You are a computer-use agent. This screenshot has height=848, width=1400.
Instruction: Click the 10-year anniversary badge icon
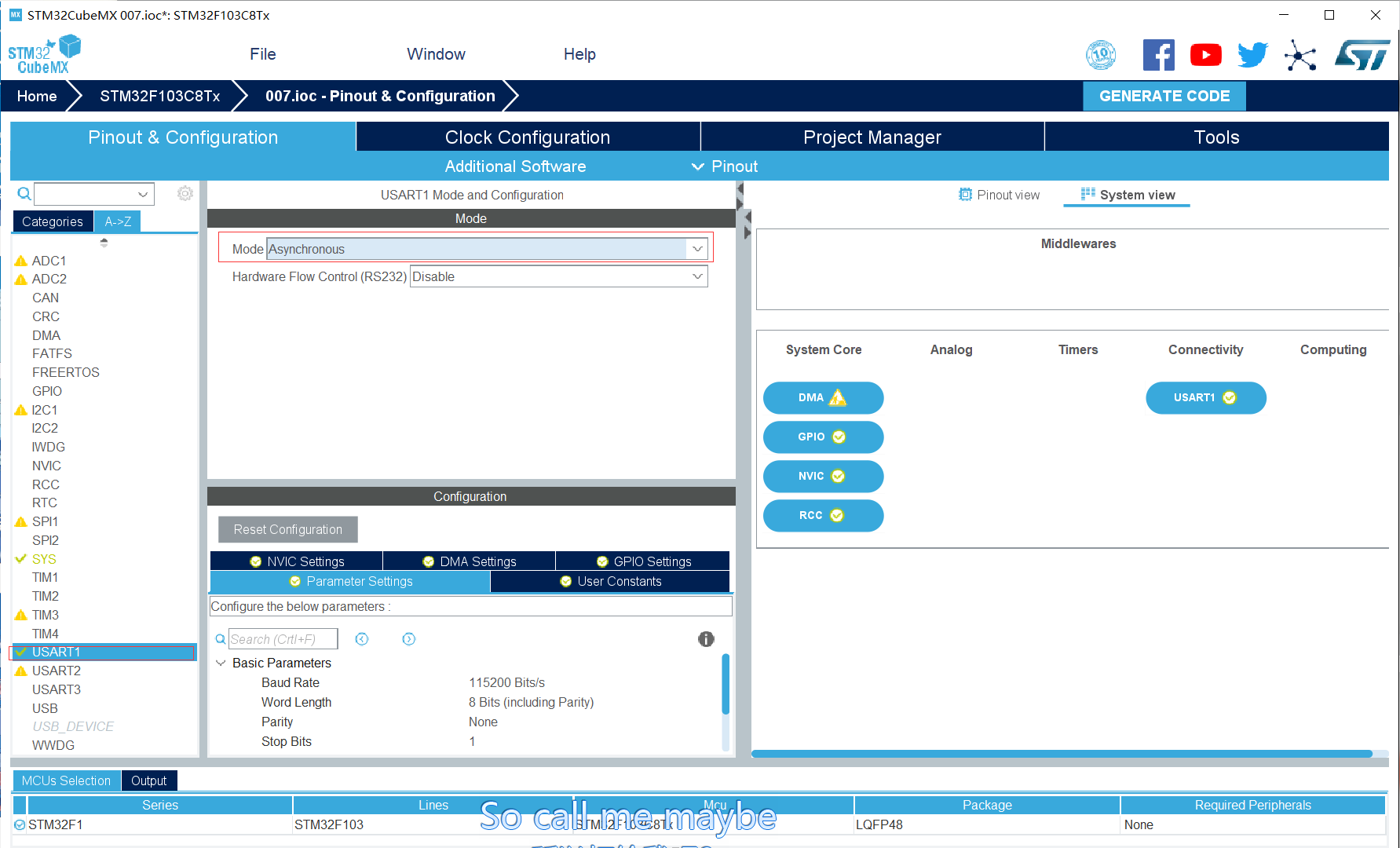(1101, 55)
